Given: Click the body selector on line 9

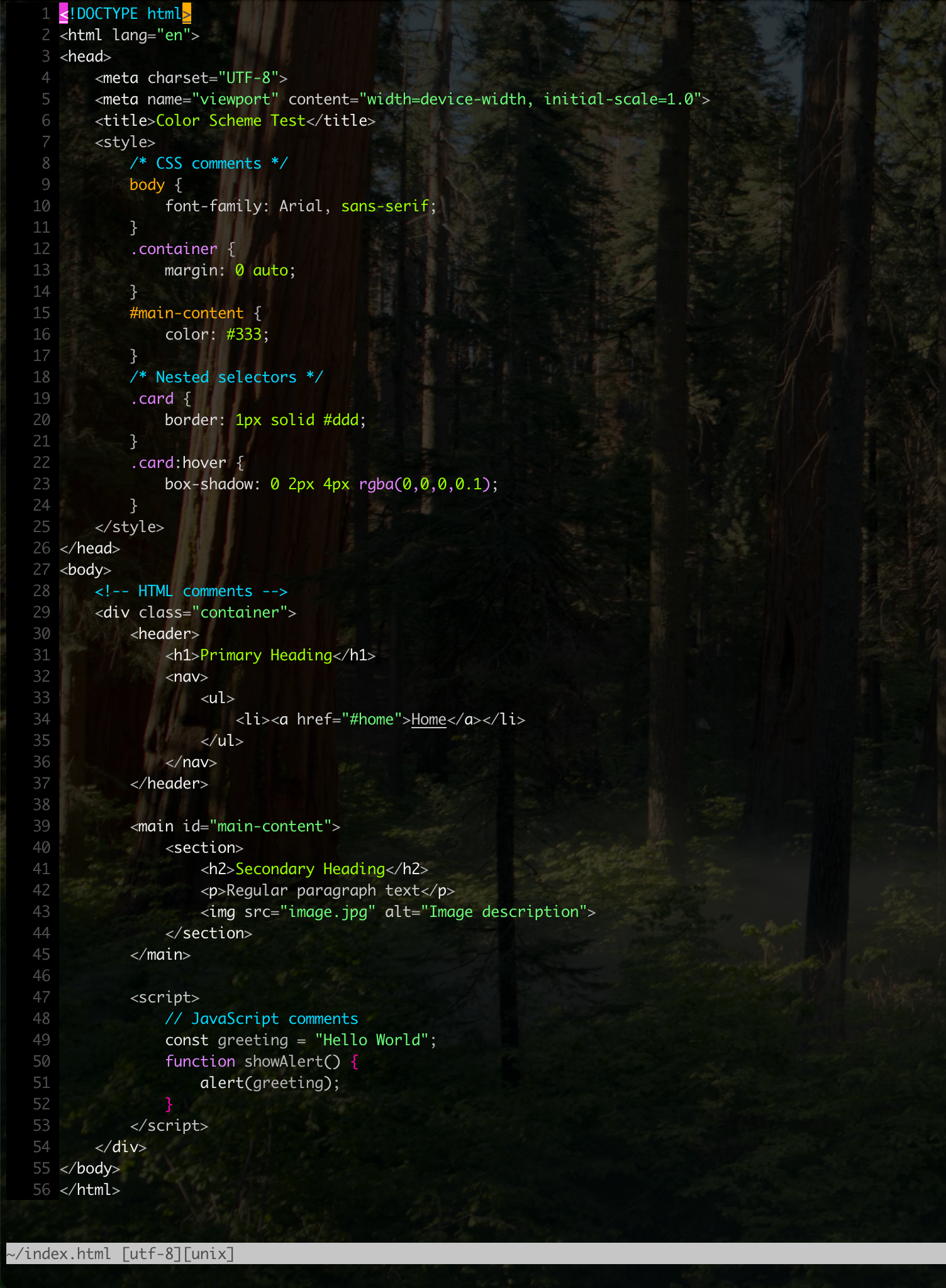Looking at the screenshot, I should (147, 184).
